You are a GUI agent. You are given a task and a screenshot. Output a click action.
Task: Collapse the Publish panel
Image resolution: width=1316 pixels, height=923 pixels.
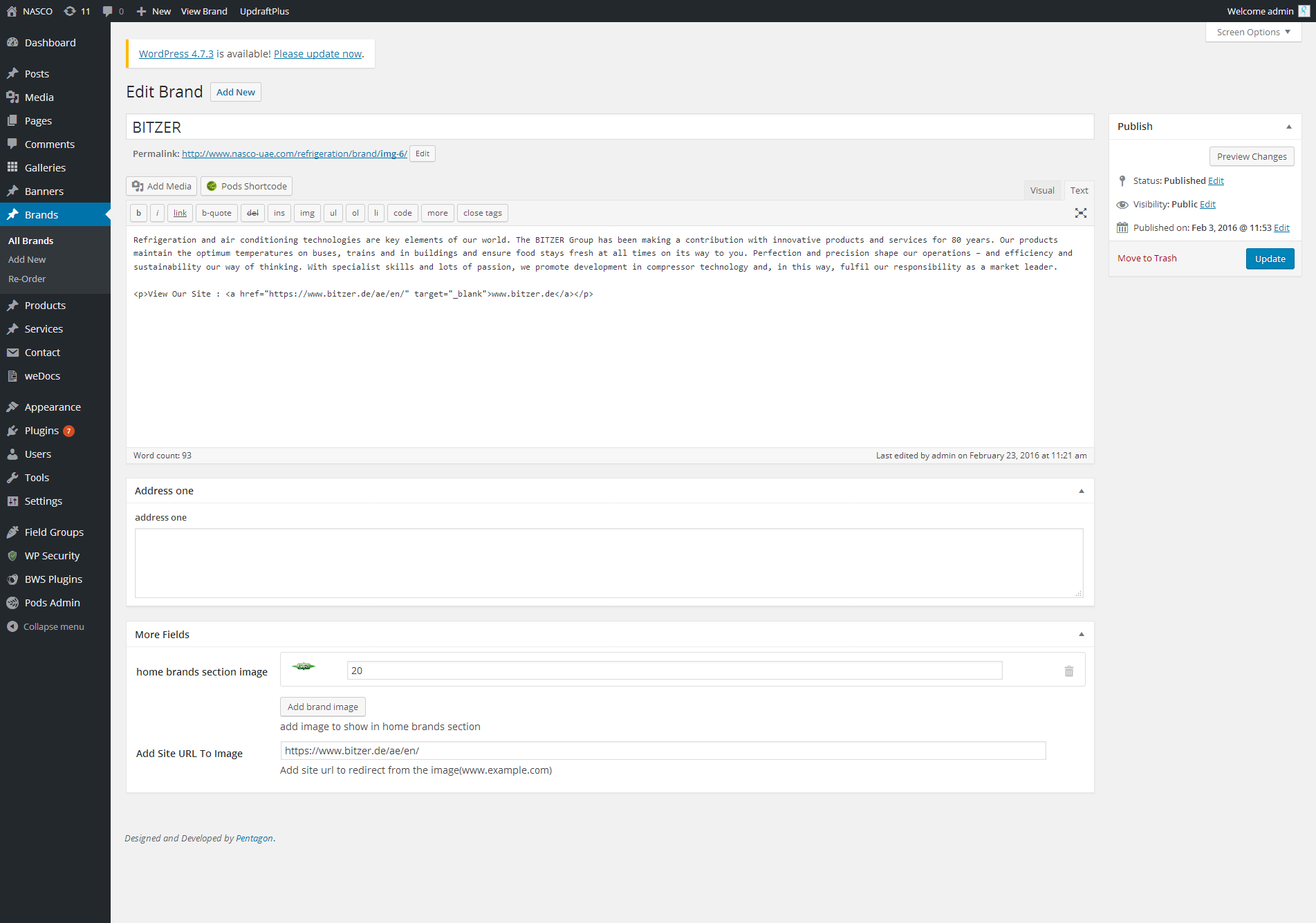[1288, 127]
